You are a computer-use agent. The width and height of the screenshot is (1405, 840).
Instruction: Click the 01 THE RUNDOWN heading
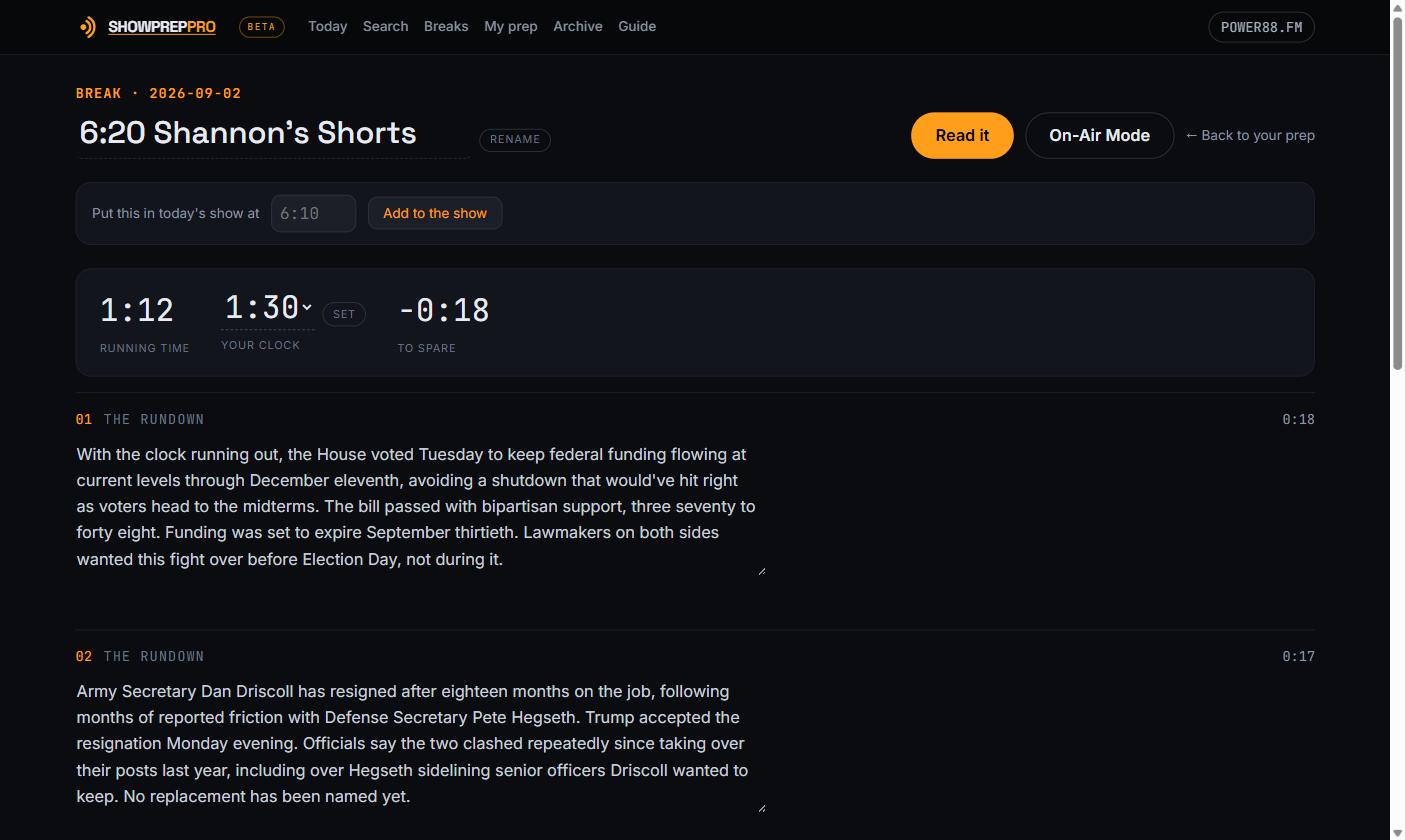(x=140, y=419)
